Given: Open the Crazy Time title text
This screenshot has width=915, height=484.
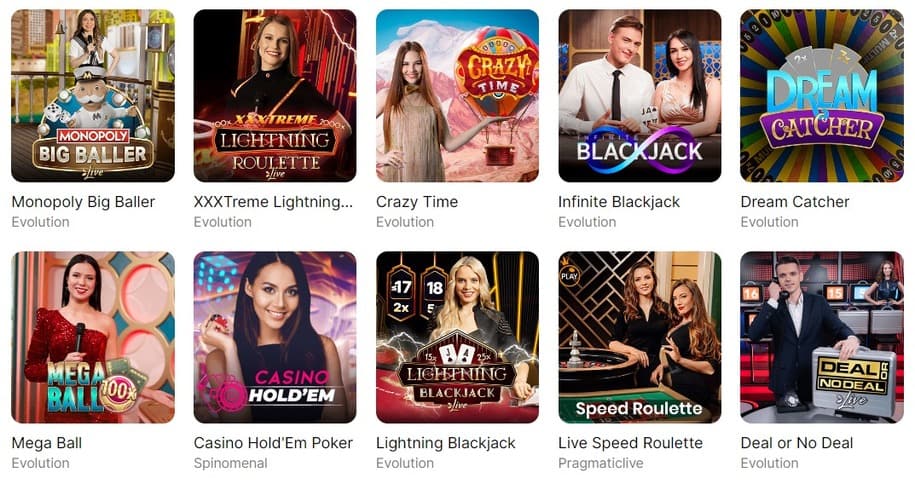Looking at the screenshot, I should click(417, 202).
